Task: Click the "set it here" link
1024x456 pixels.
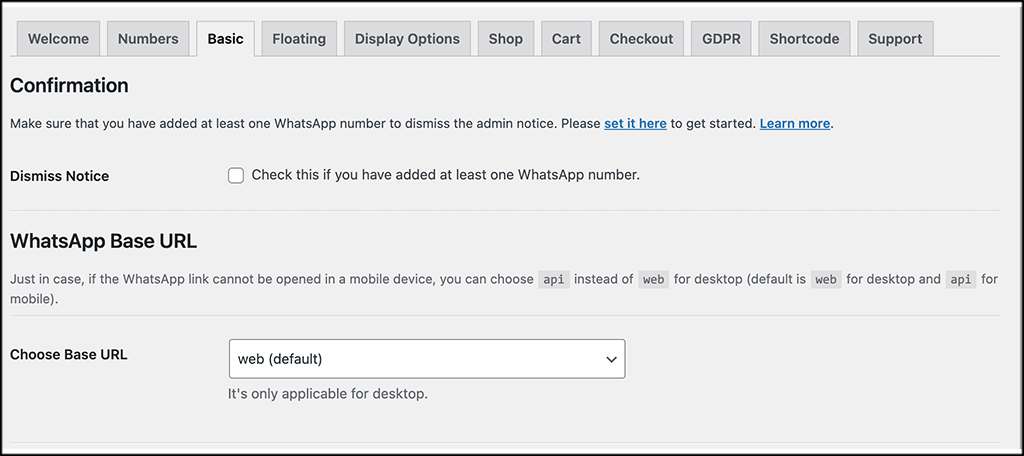Action: (x=635, y=124)
